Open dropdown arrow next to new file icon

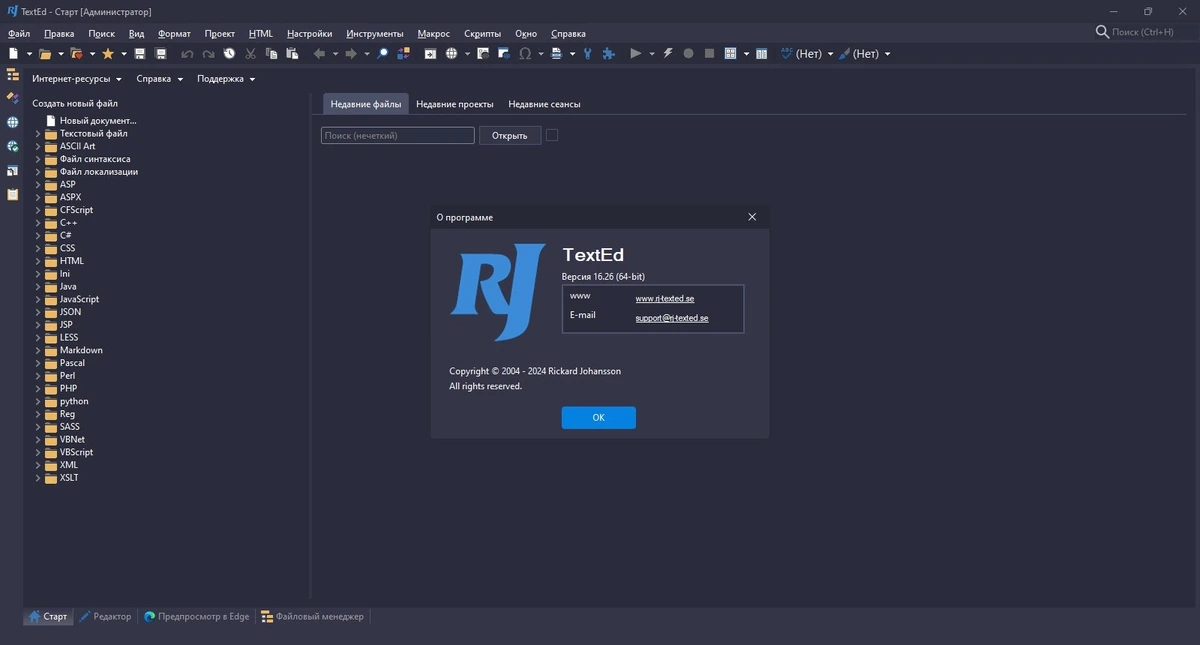(x=29, y=54)
